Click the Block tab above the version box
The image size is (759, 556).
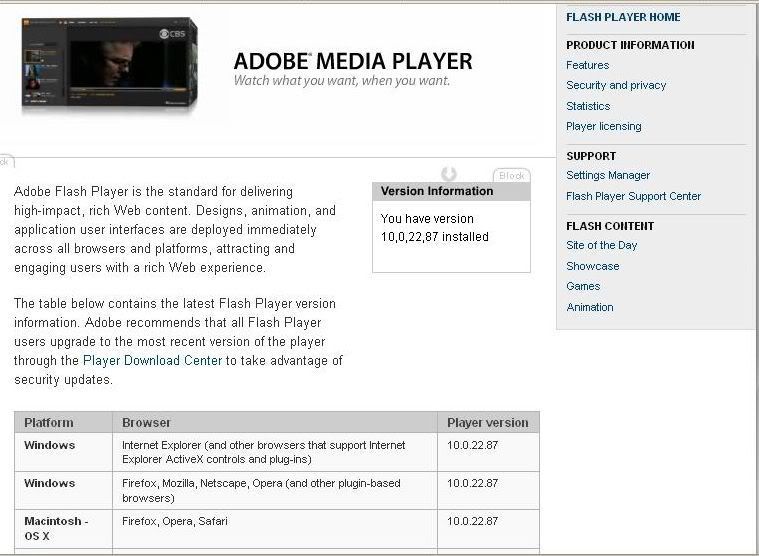click(x=511, y=176)
